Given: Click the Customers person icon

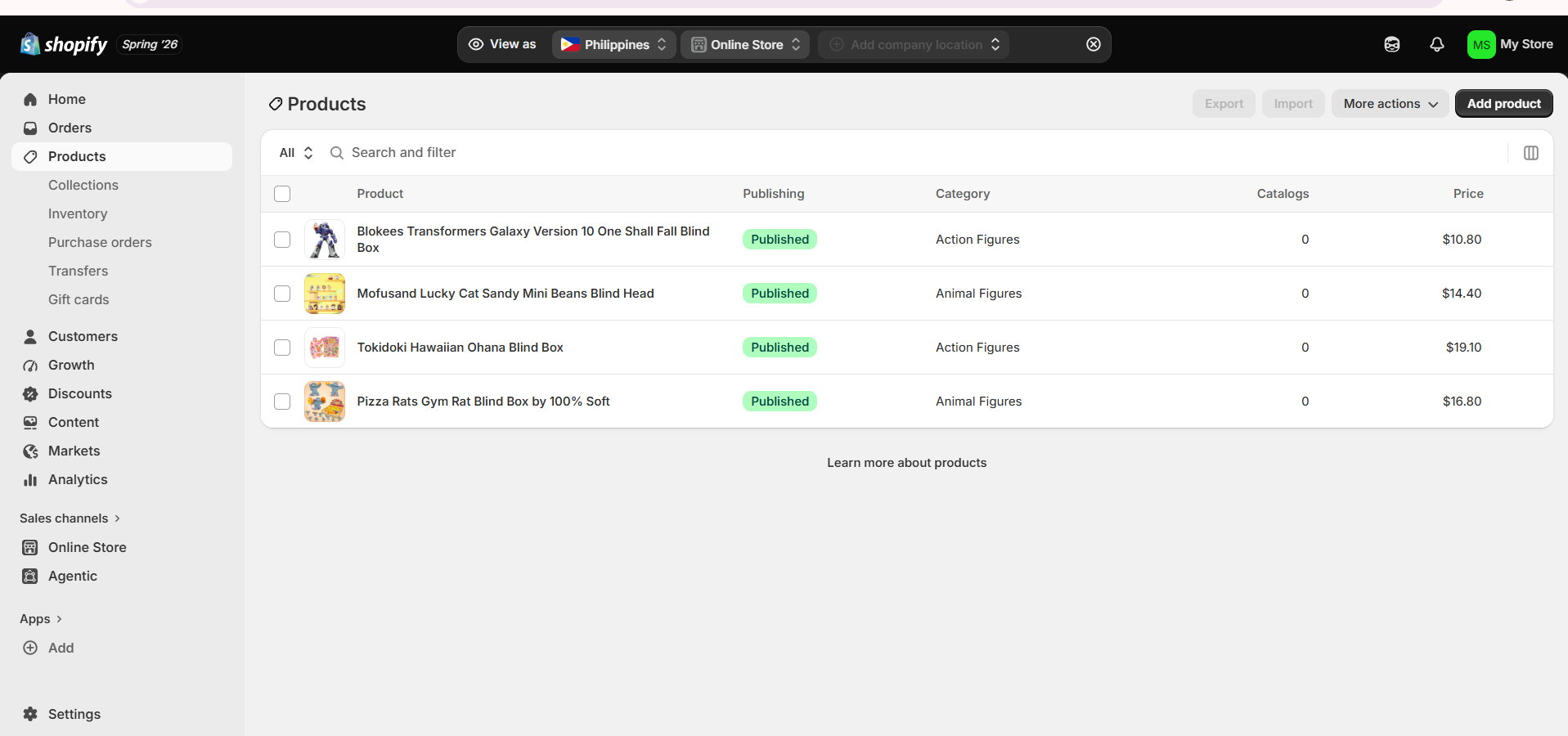Looking at the screenshot, I should tap(30, 336).
